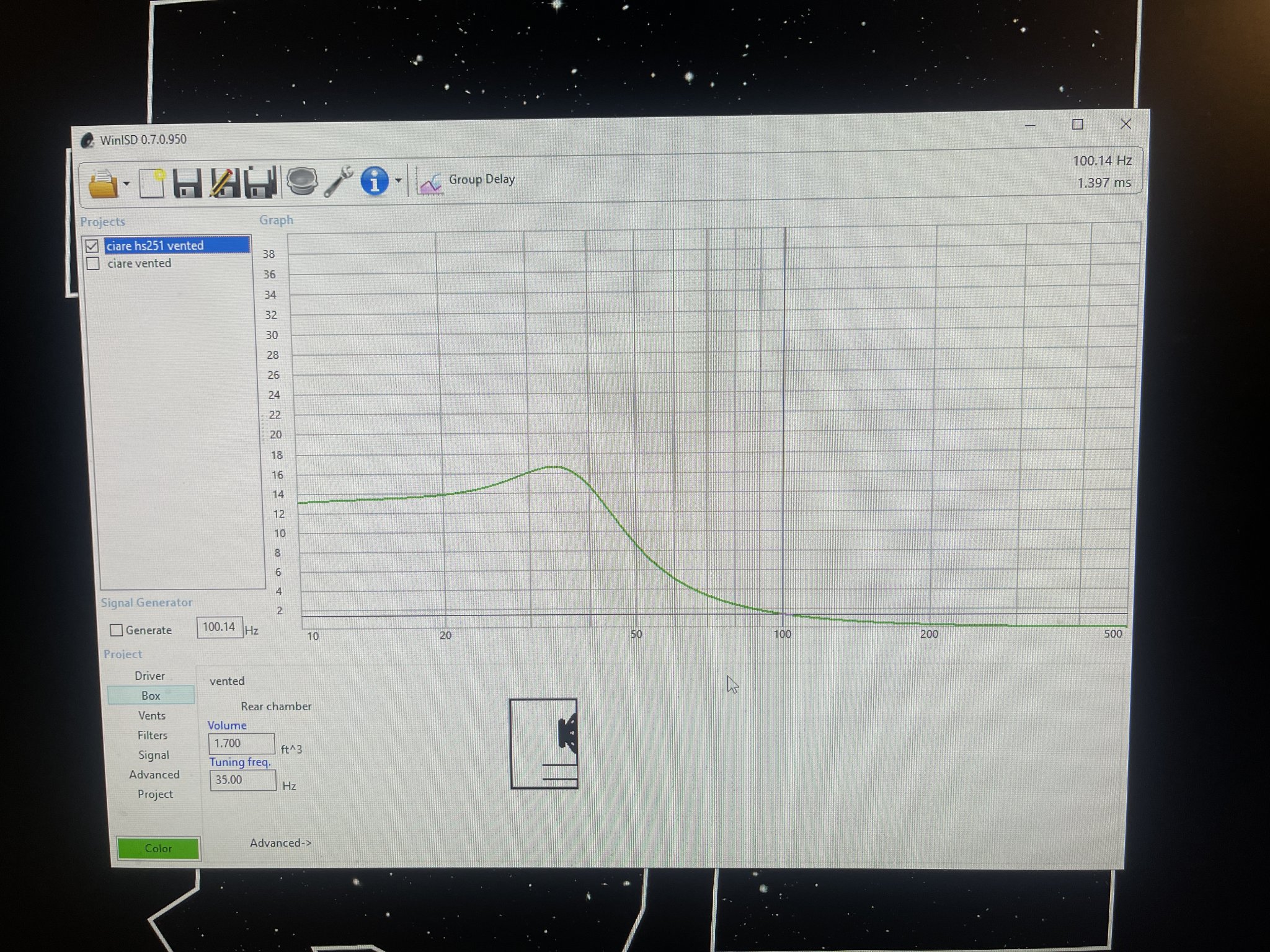Switch to the Vents tab
Screen dimensions: 1270x952
pos(152,715)
